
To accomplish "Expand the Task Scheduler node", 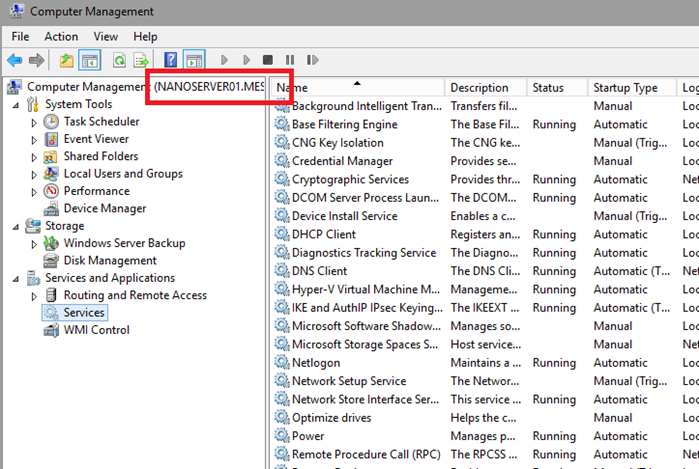I will pyautogui.click(x=34, y=122).
